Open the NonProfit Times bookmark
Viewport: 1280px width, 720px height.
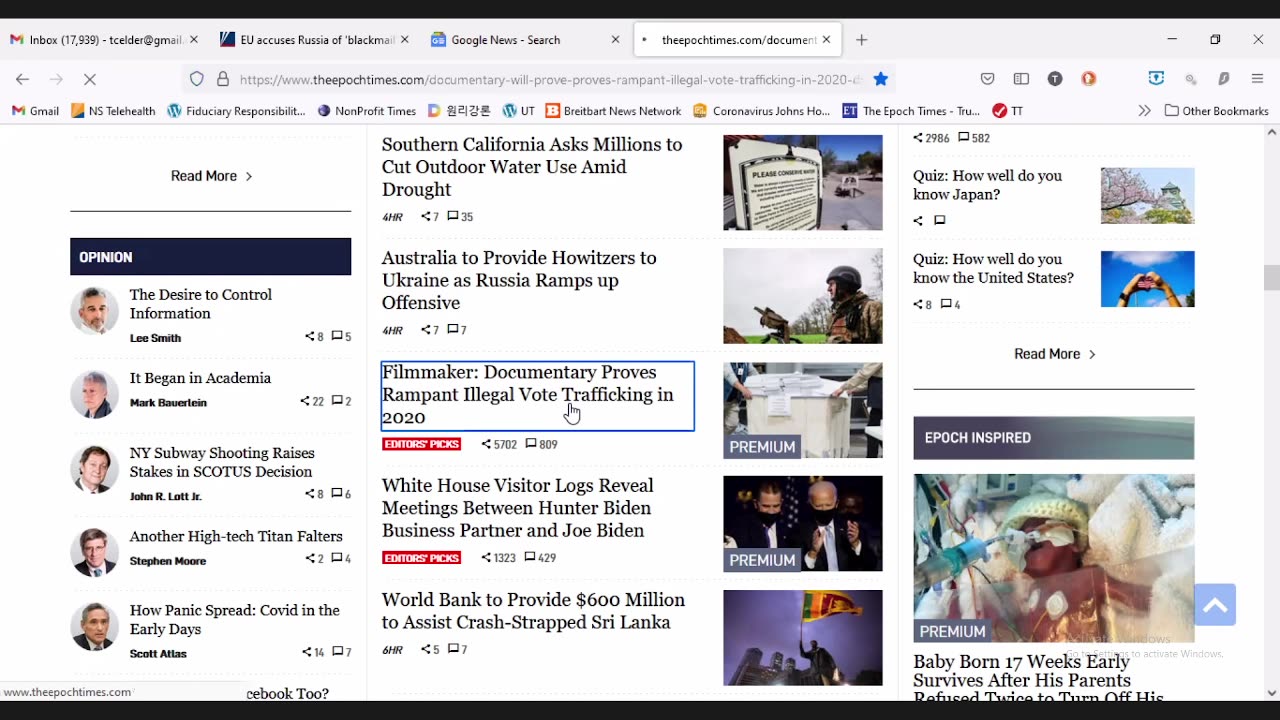pyautogui.click(x=366, y=111)
